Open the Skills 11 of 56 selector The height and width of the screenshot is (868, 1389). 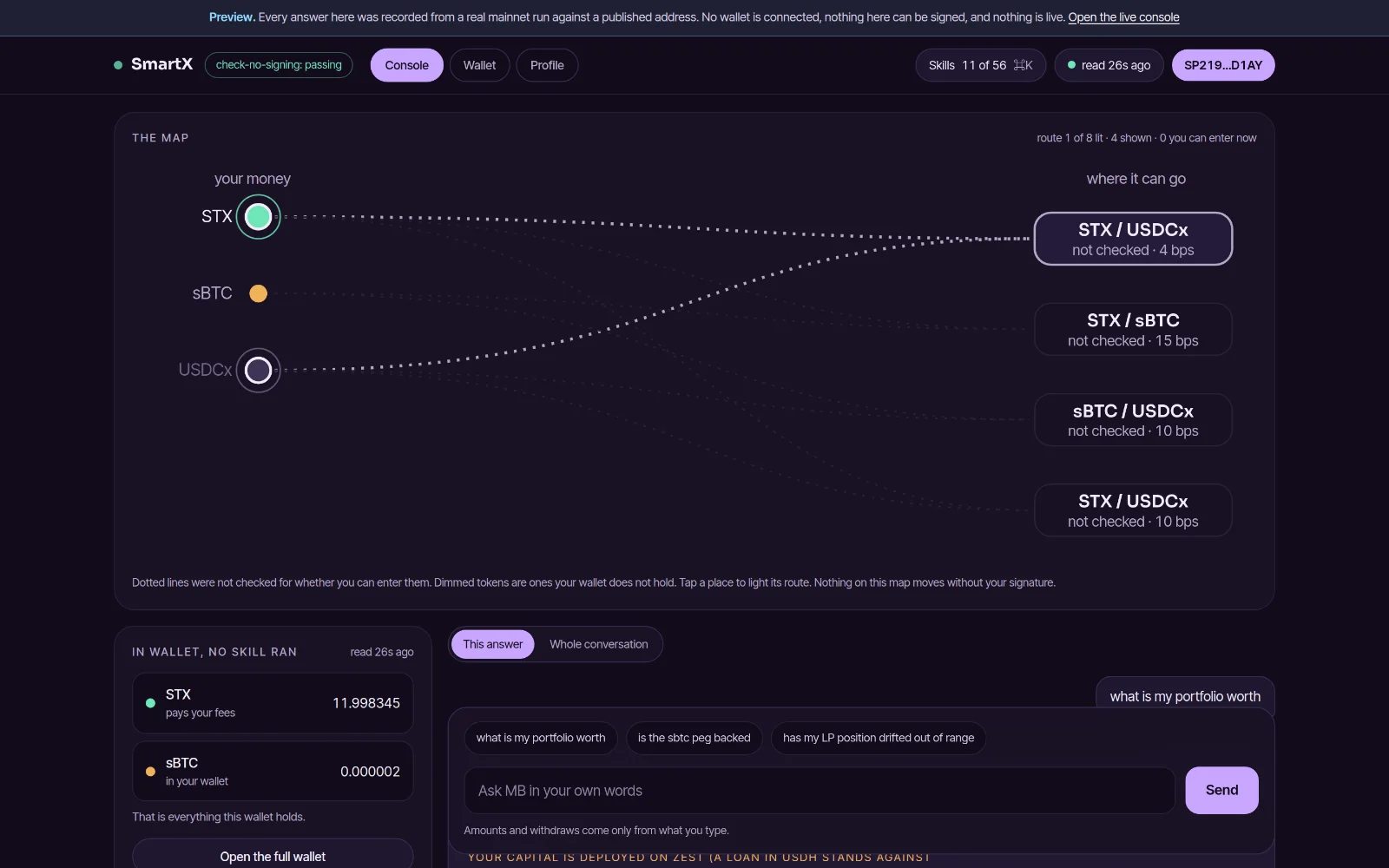coord(980,65)
